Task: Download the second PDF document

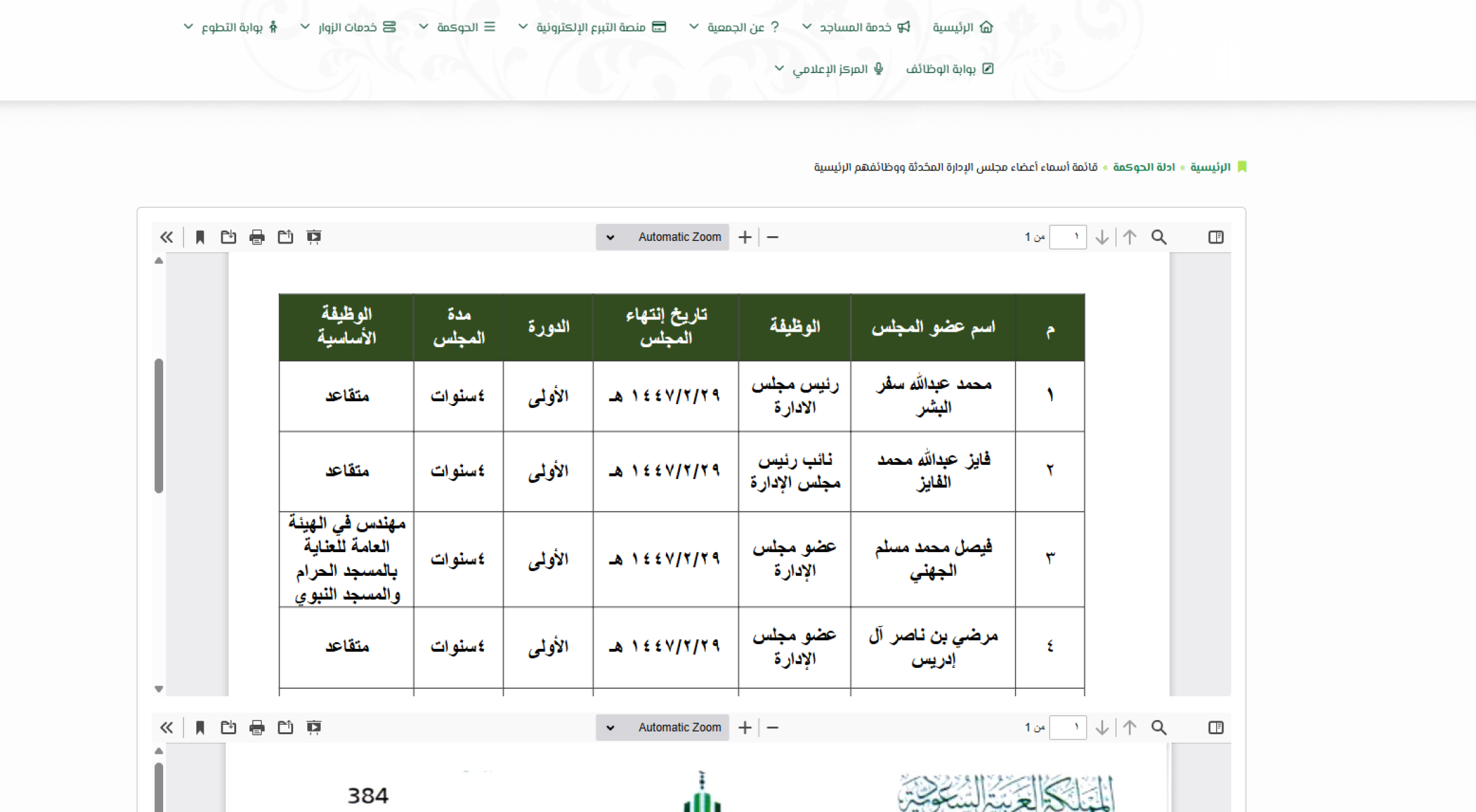Action: coord(228,727)
